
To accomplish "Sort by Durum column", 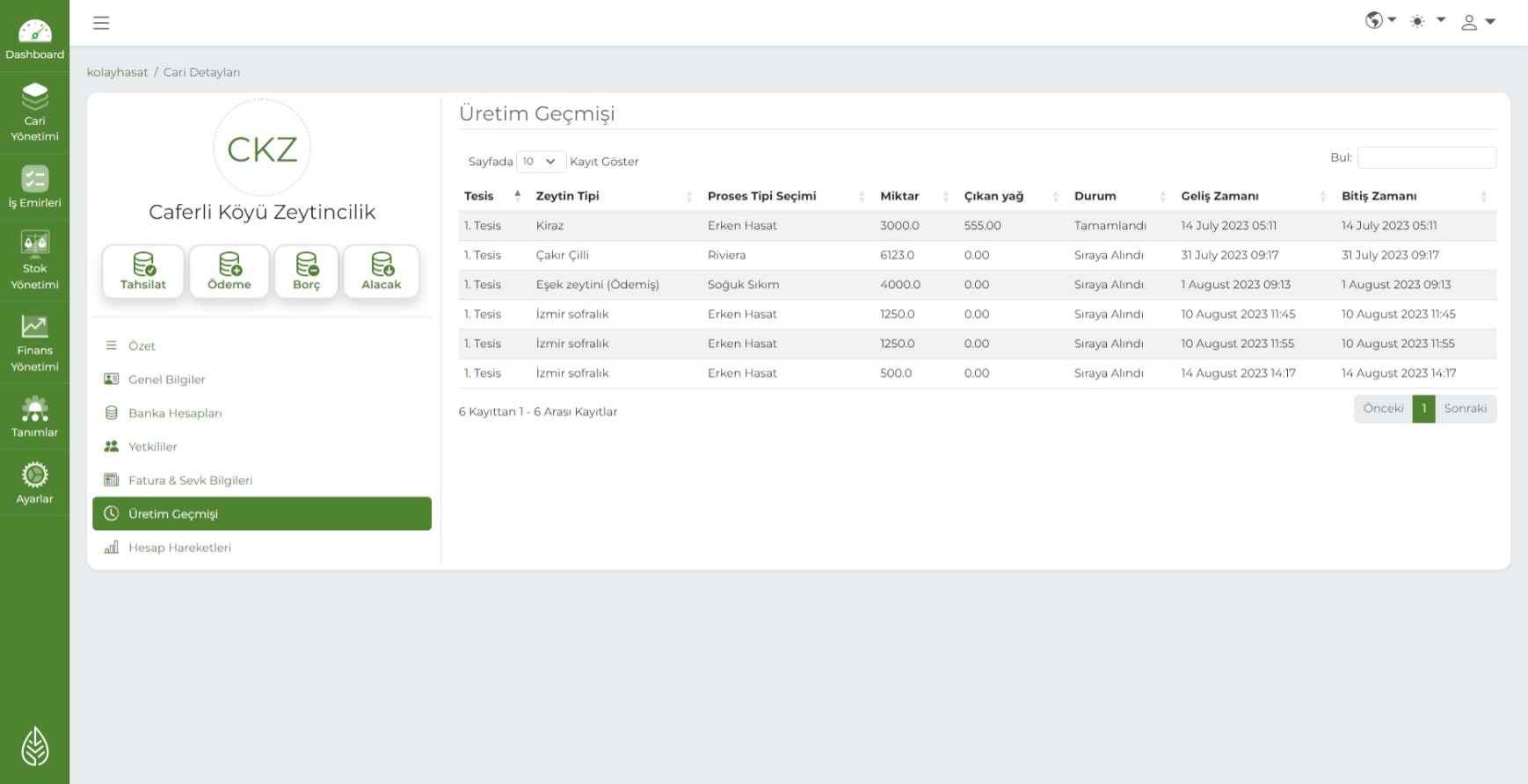I will point(1121,196).
